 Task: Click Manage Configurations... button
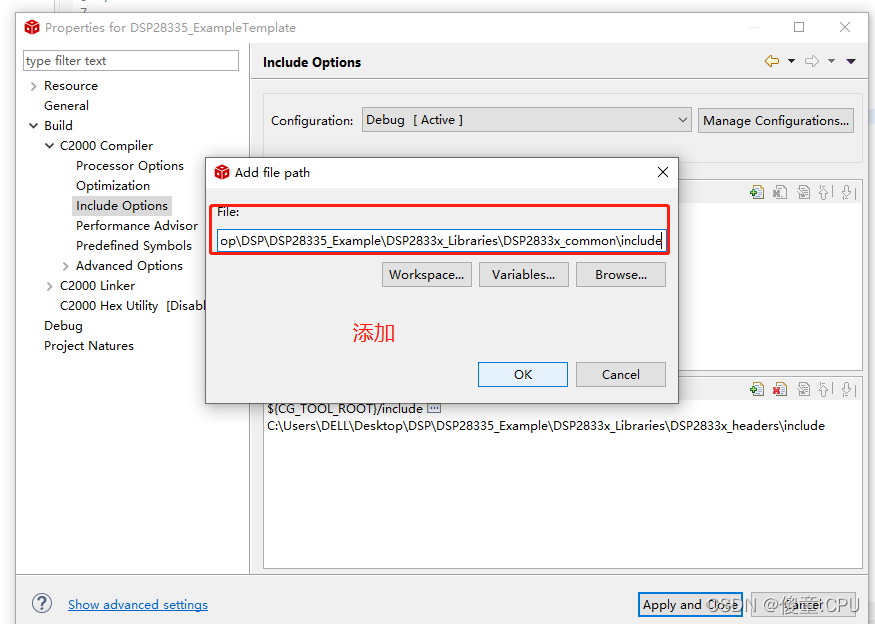[776, 121]
